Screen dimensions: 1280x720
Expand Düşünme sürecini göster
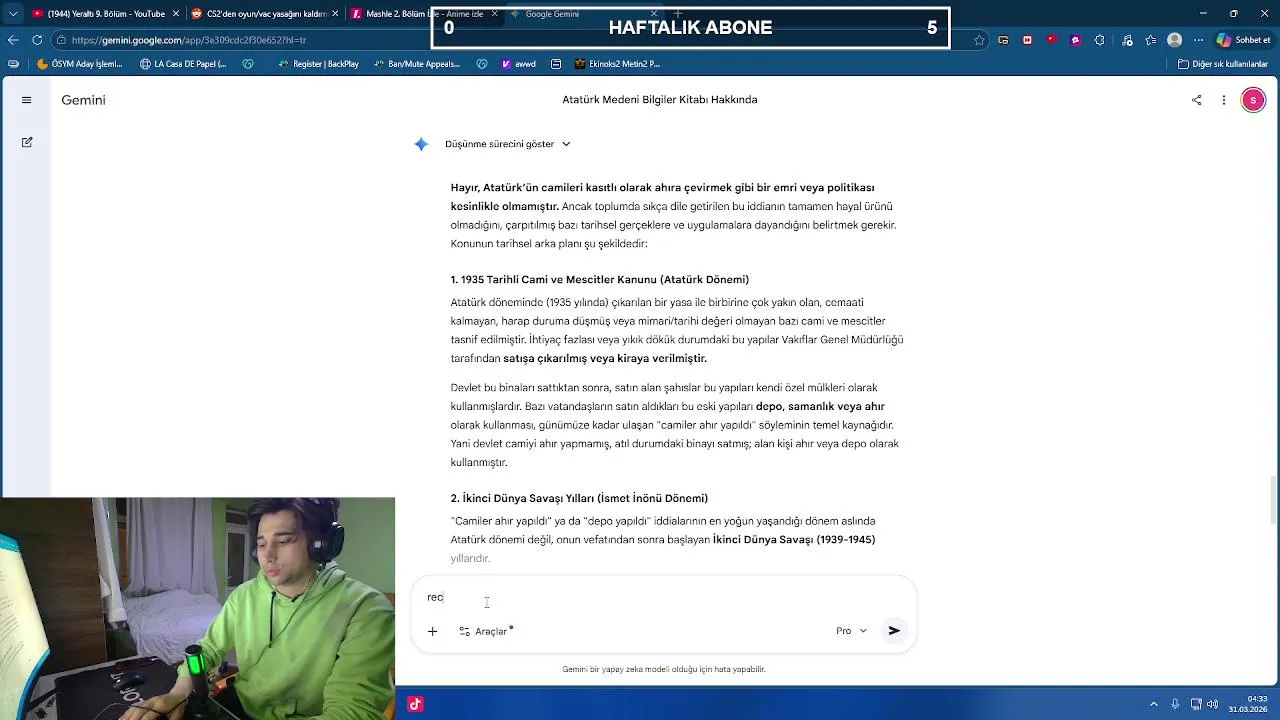pos(507,144)
